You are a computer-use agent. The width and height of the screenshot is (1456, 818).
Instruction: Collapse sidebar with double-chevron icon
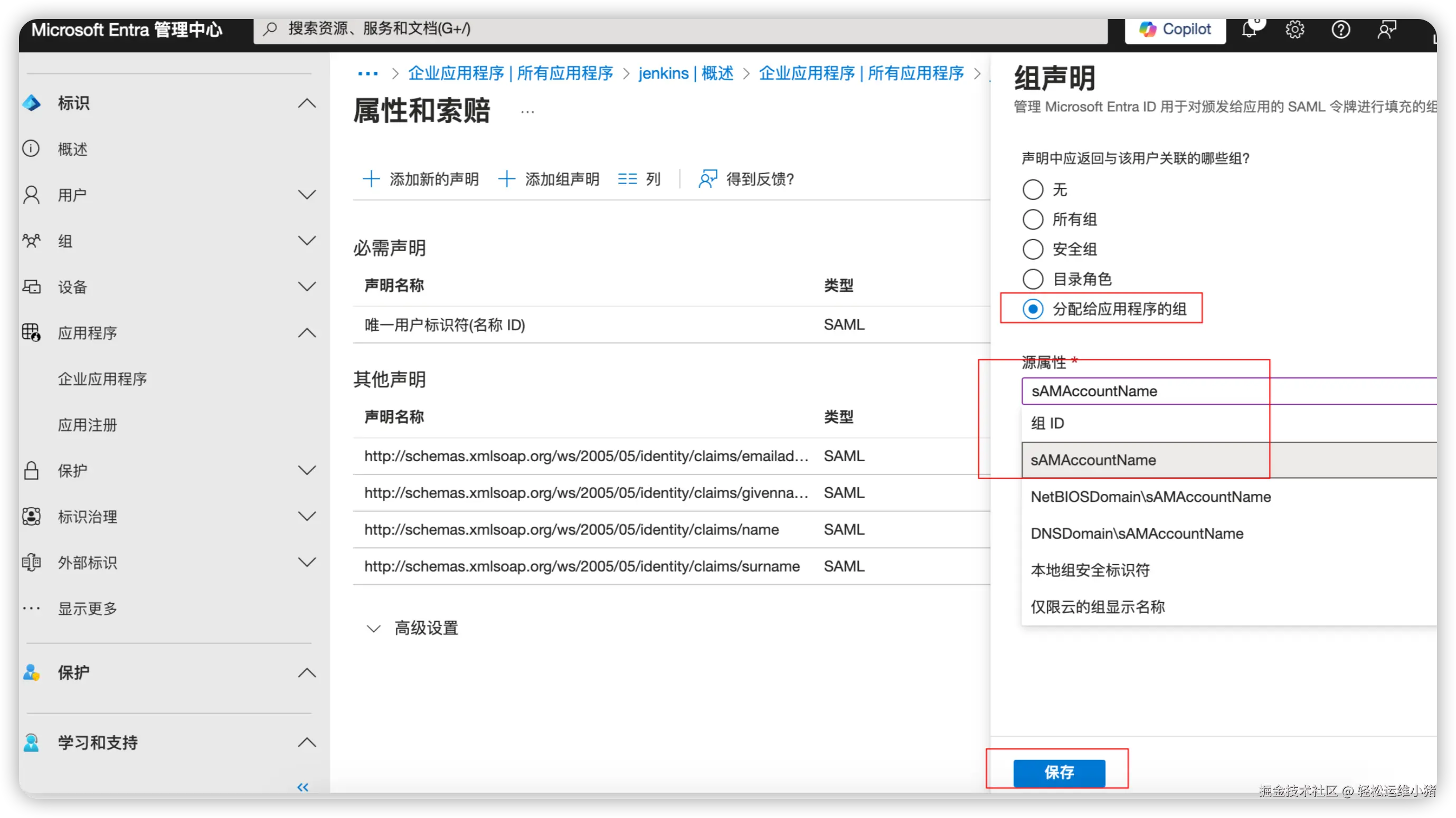(303, 787)
